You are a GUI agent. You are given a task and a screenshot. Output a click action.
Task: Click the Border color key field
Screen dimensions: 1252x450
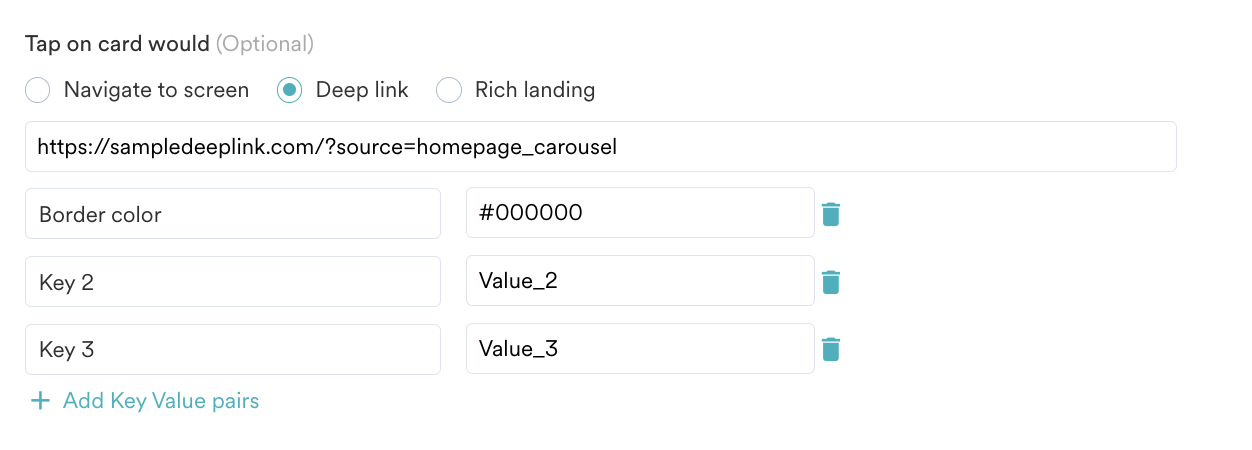click(x=232, y=214)
